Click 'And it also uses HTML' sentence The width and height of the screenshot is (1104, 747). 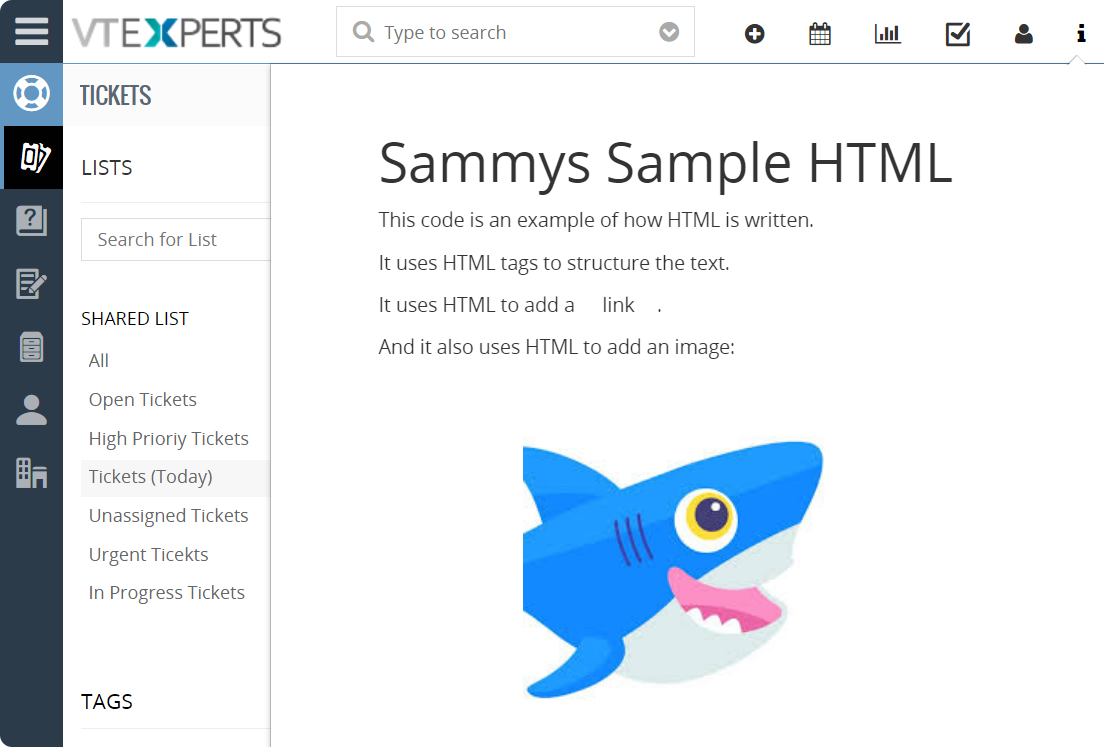556,347
